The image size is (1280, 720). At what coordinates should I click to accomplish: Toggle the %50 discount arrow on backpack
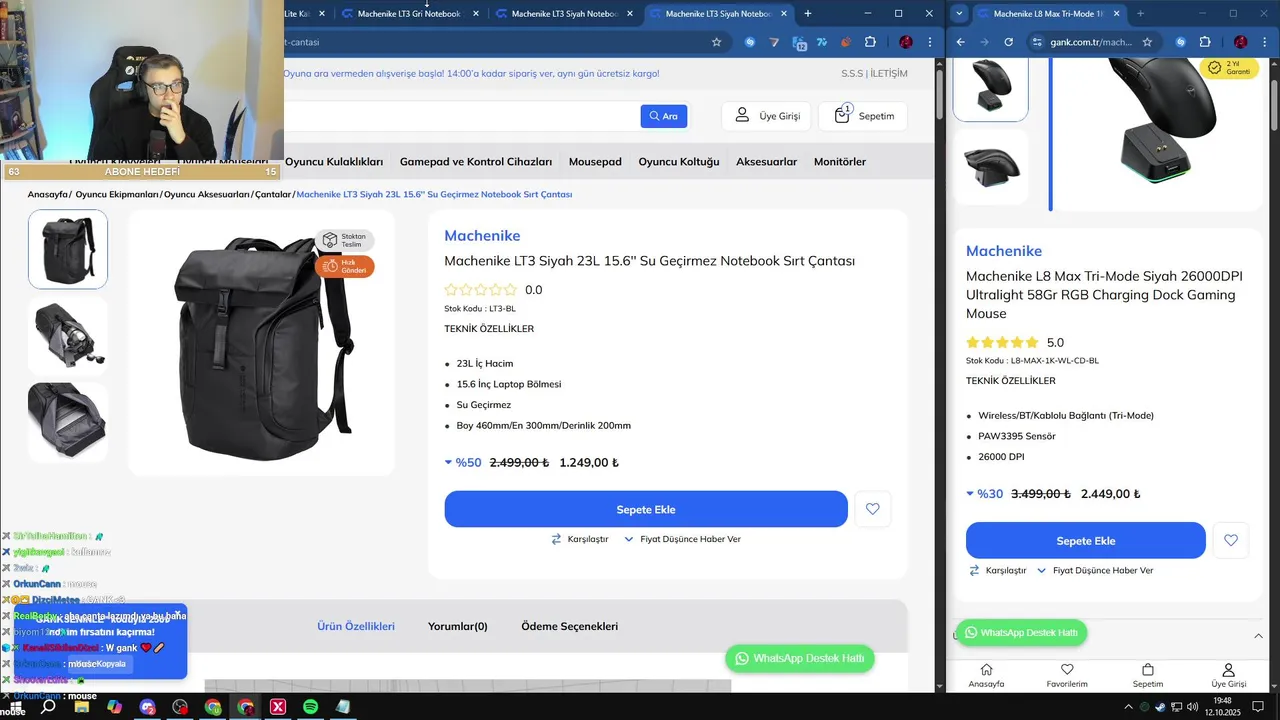[x=449, y=462]
